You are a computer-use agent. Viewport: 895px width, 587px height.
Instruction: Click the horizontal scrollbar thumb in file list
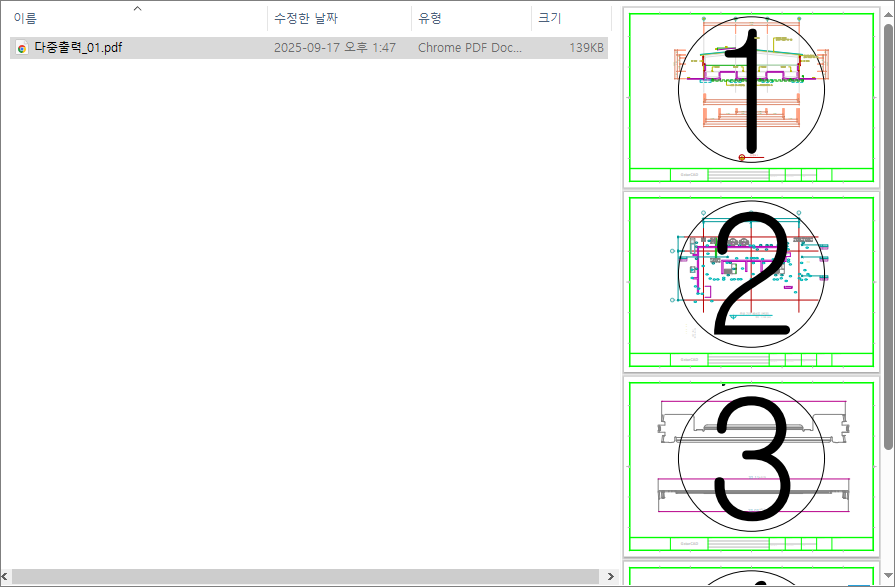(x=305, y=577)
